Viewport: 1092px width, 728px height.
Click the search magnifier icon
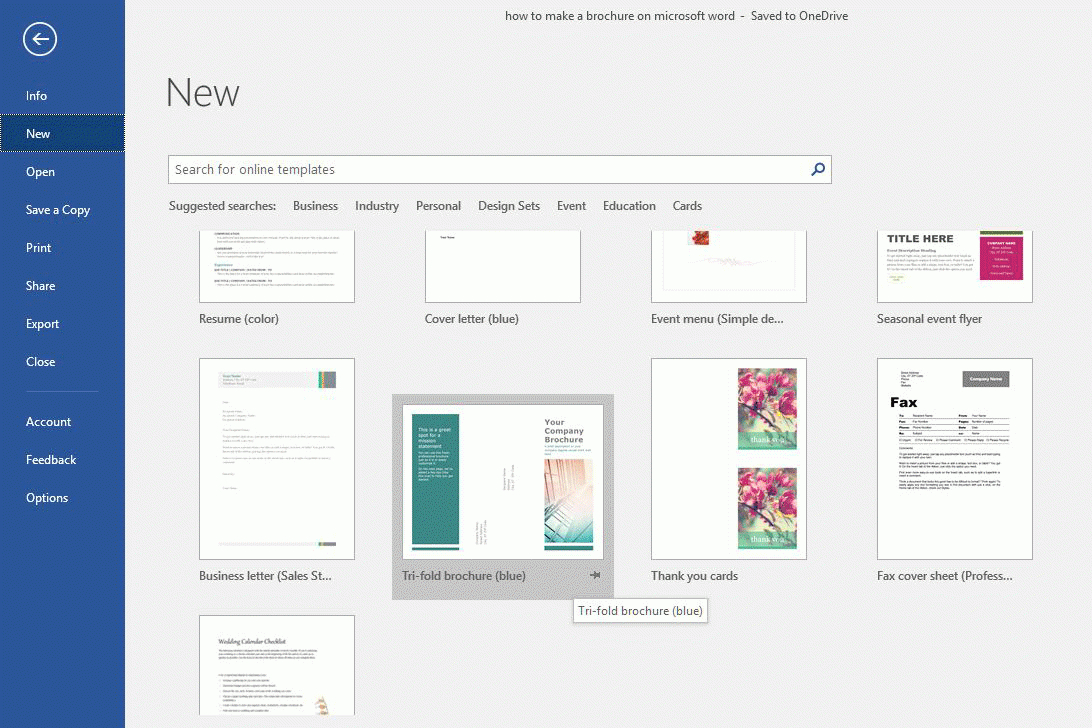[x=818, y=169]
